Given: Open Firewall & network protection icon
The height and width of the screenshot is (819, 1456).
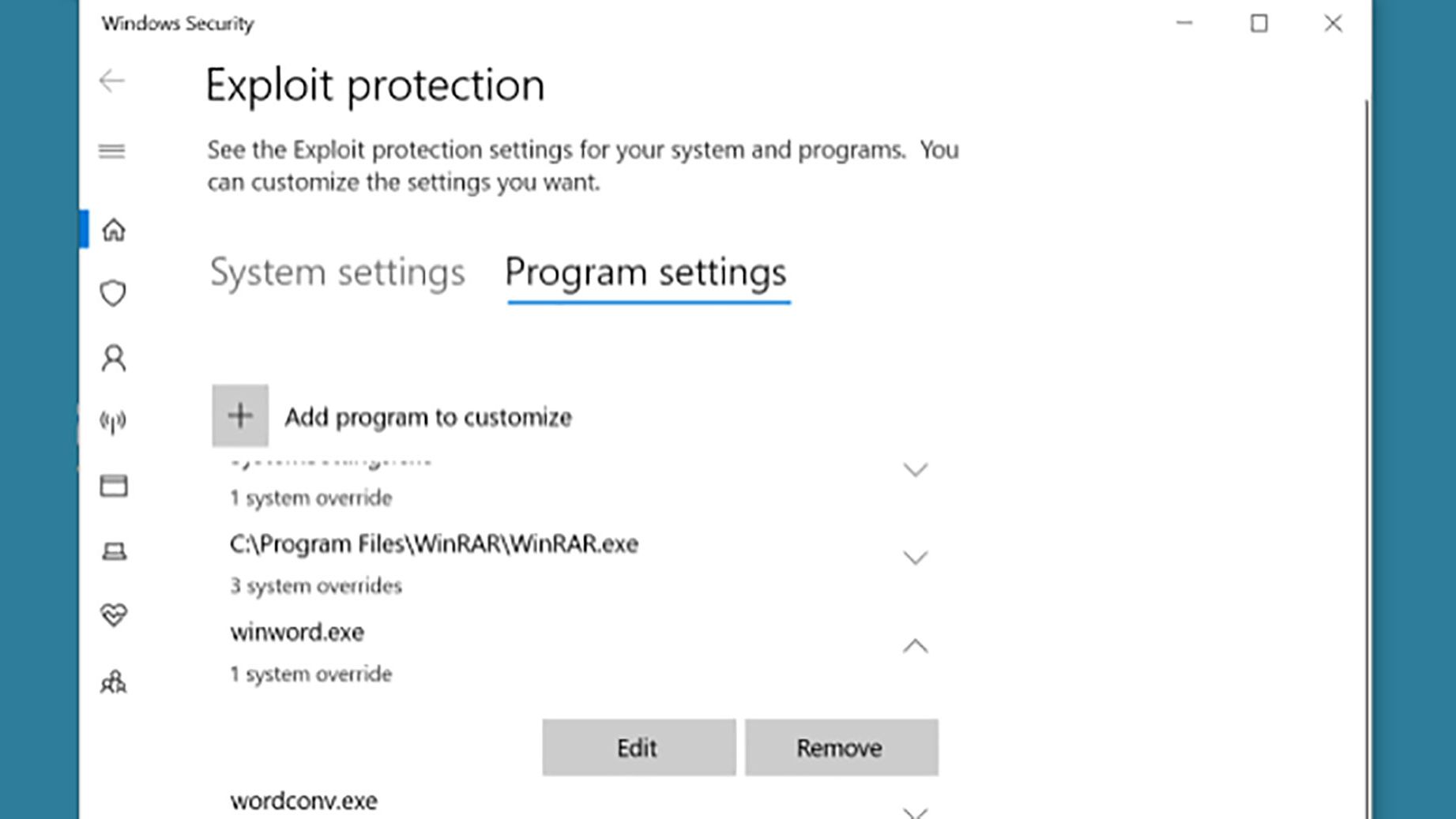Looking at the screenshot, I should click(114, 422).
